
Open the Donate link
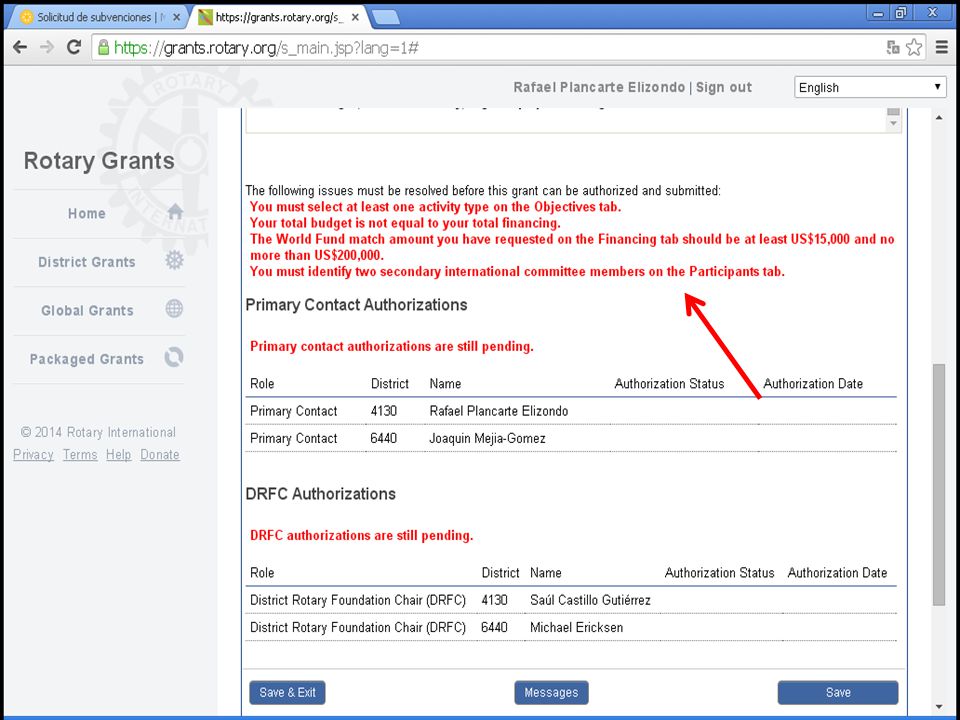point(160,454)
